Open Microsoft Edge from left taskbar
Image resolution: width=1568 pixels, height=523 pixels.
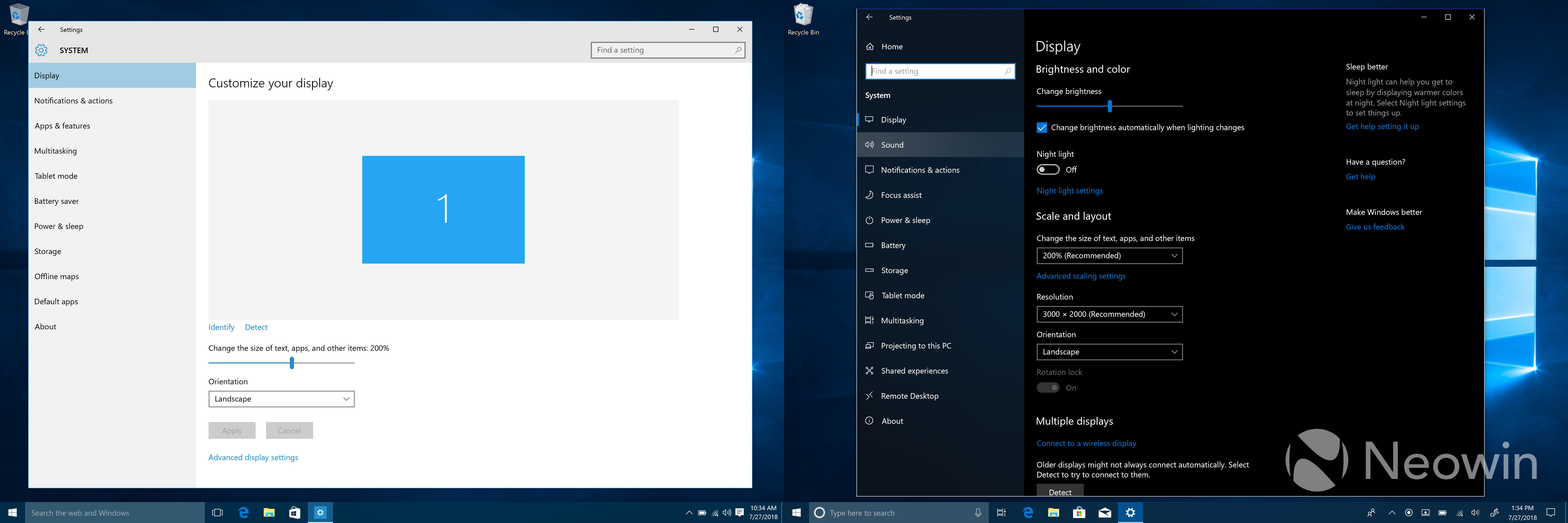point(244,513)
